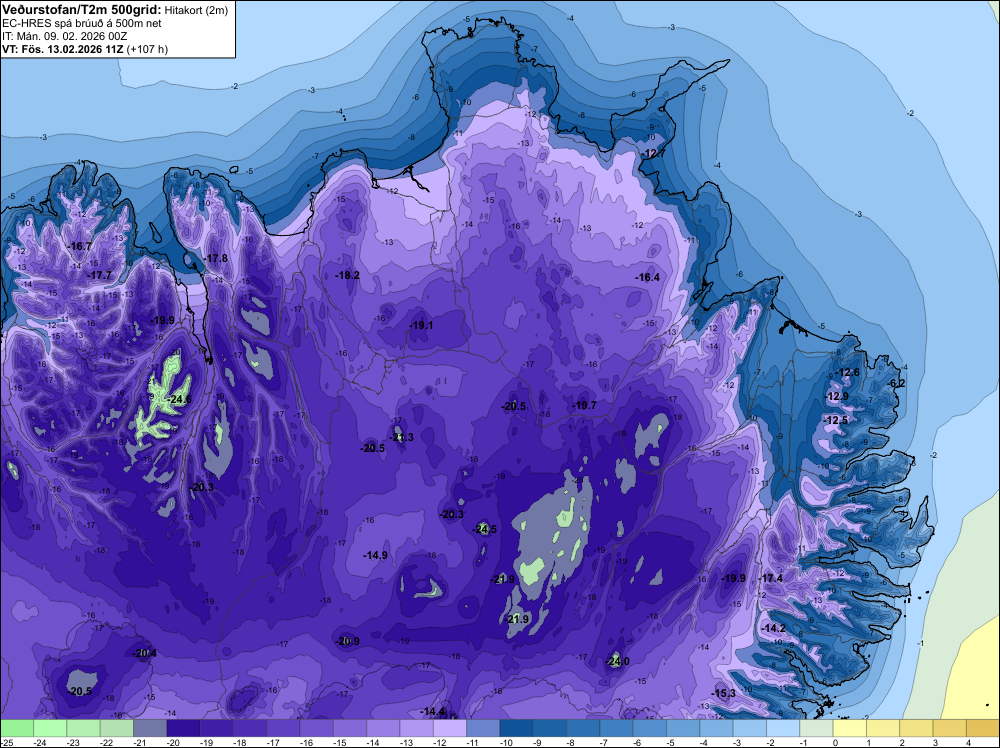The image size is (1000, 748).
Task: Click the -19.1 temperature label
Action: pyautogui.click(x=421, y=325)
